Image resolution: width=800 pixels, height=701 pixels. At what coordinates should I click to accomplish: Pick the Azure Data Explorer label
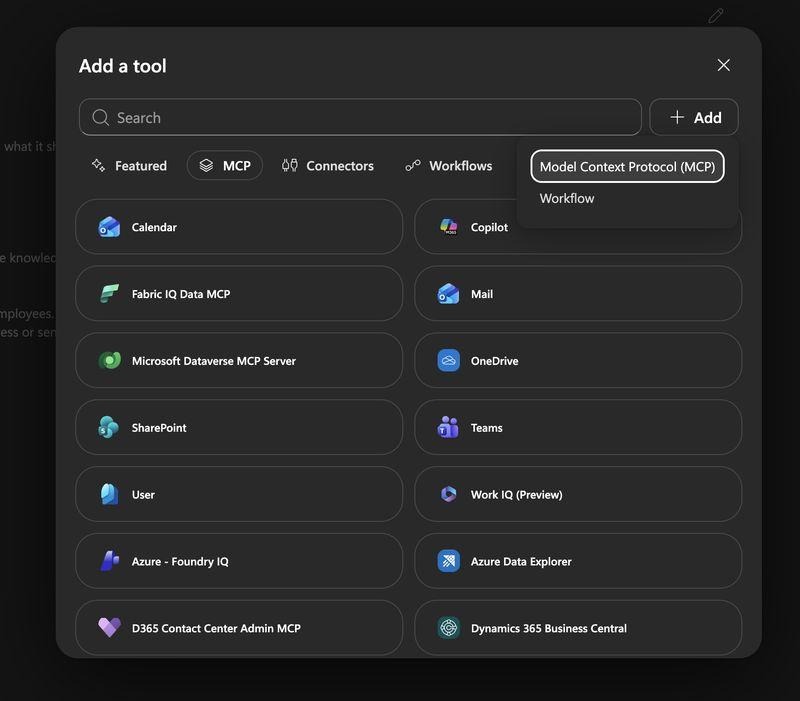[x=521, y=561]
